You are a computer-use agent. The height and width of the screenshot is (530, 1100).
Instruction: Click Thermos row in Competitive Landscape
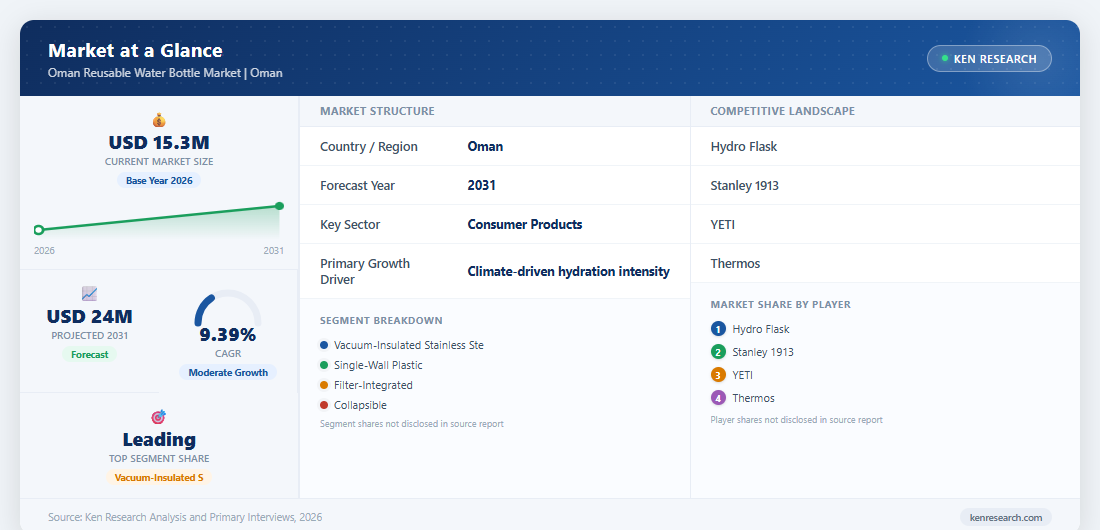885,263
